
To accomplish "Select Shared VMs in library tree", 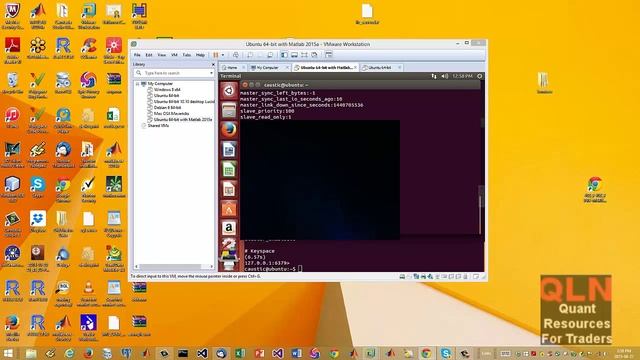I will tap(158, 126).
